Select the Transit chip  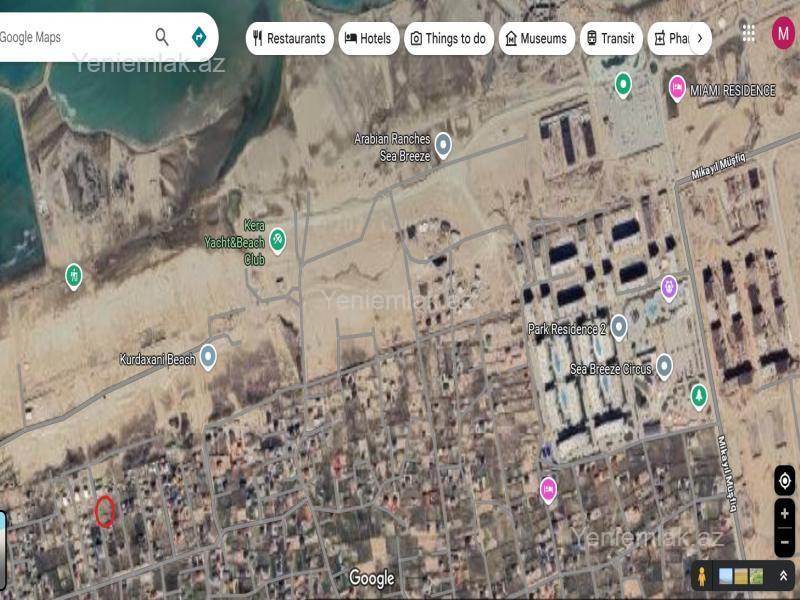610,38
